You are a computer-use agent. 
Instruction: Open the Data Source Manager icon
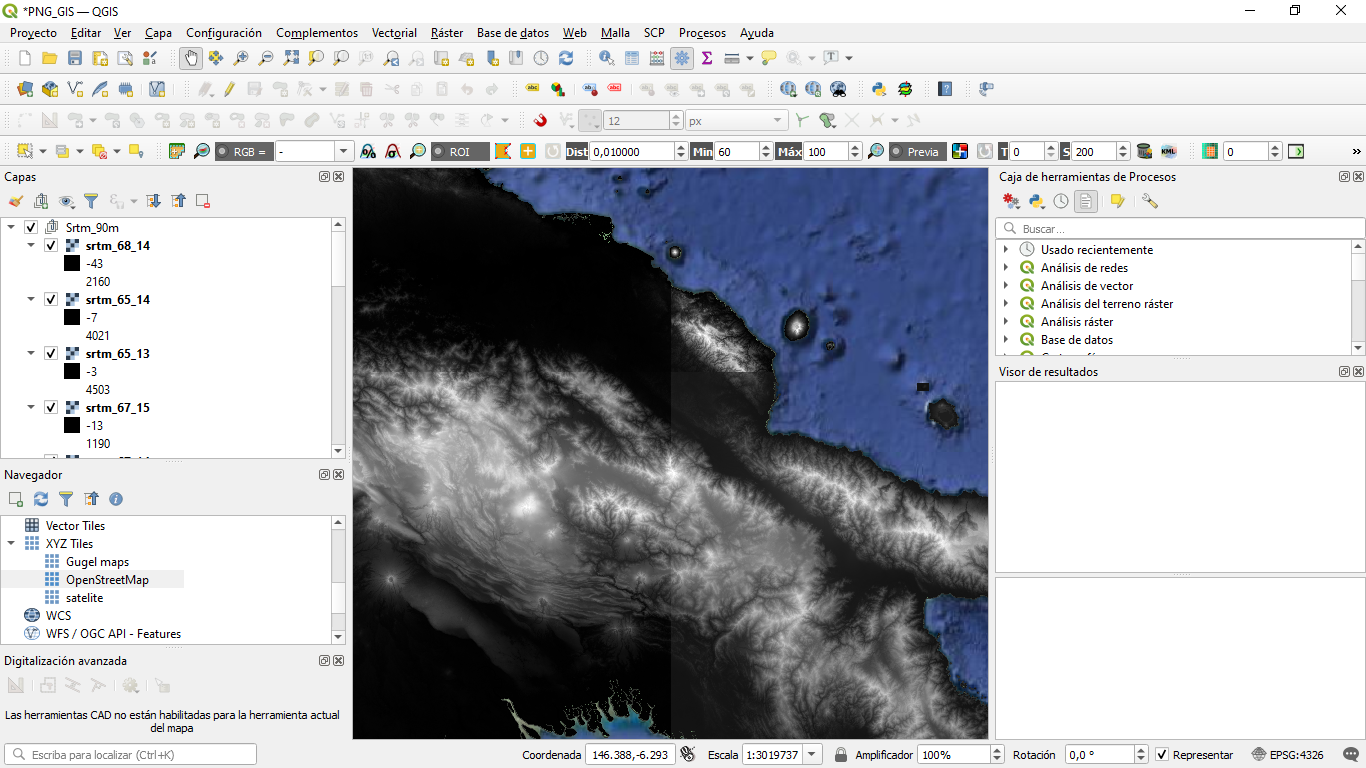[25, 89]
